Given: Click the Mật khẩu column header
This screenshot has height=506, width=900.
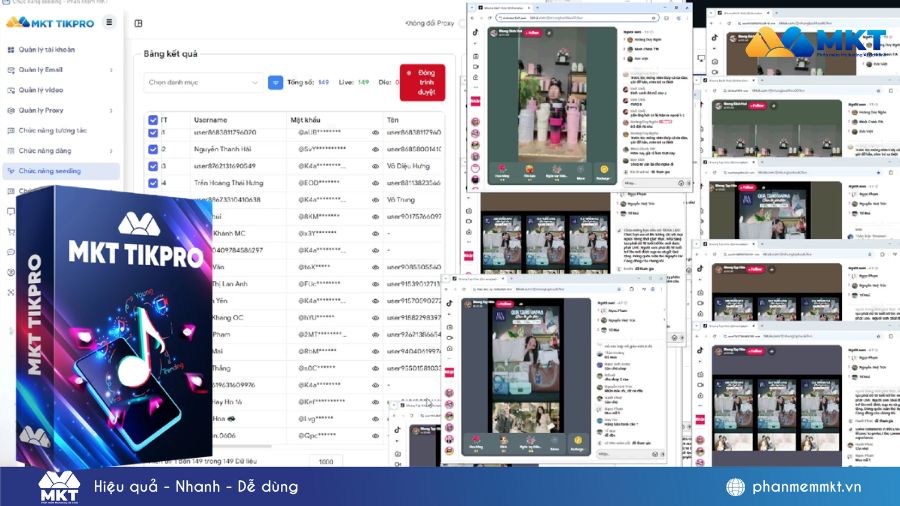Looking at the screenshot, I should (x=305, y=120).
